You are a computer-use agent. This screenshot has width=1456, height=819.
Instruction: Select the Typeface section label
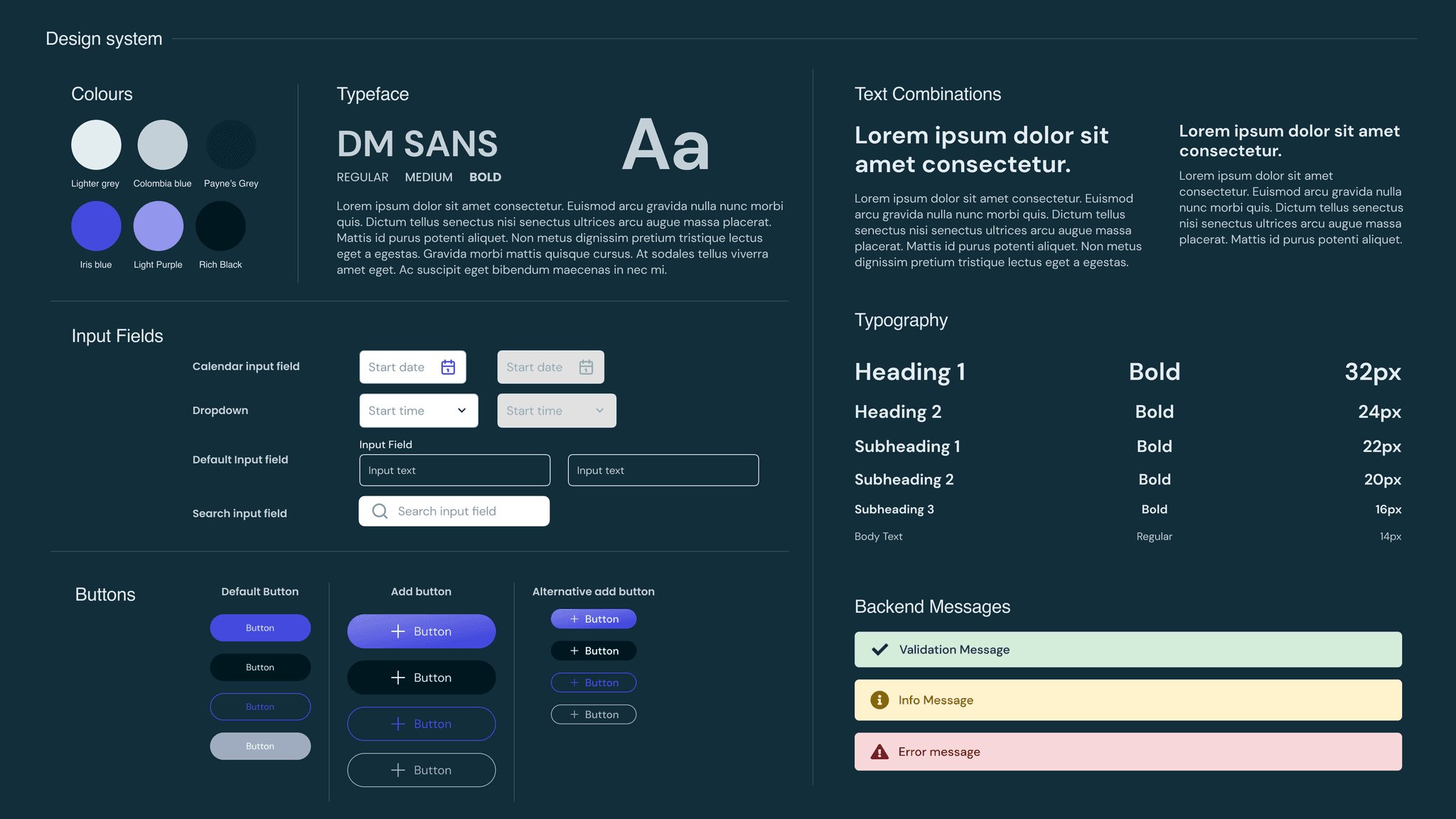click(x=372, y=94)
